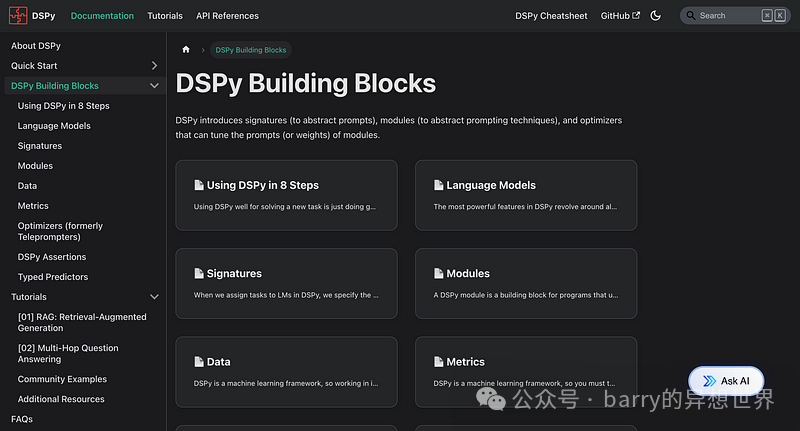Open Additional Resources sidebar link
Screen dimensions: 800x431
pyautogui.click(x=61, y=399)
